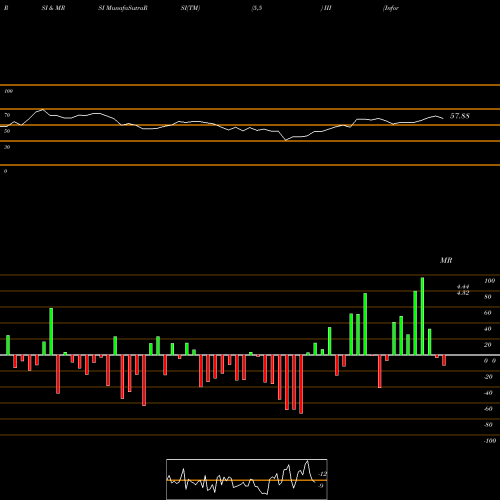Viewport: 500px width, 500px height.
Task: Click the -12 value in the mini chart
Action: 323,474
